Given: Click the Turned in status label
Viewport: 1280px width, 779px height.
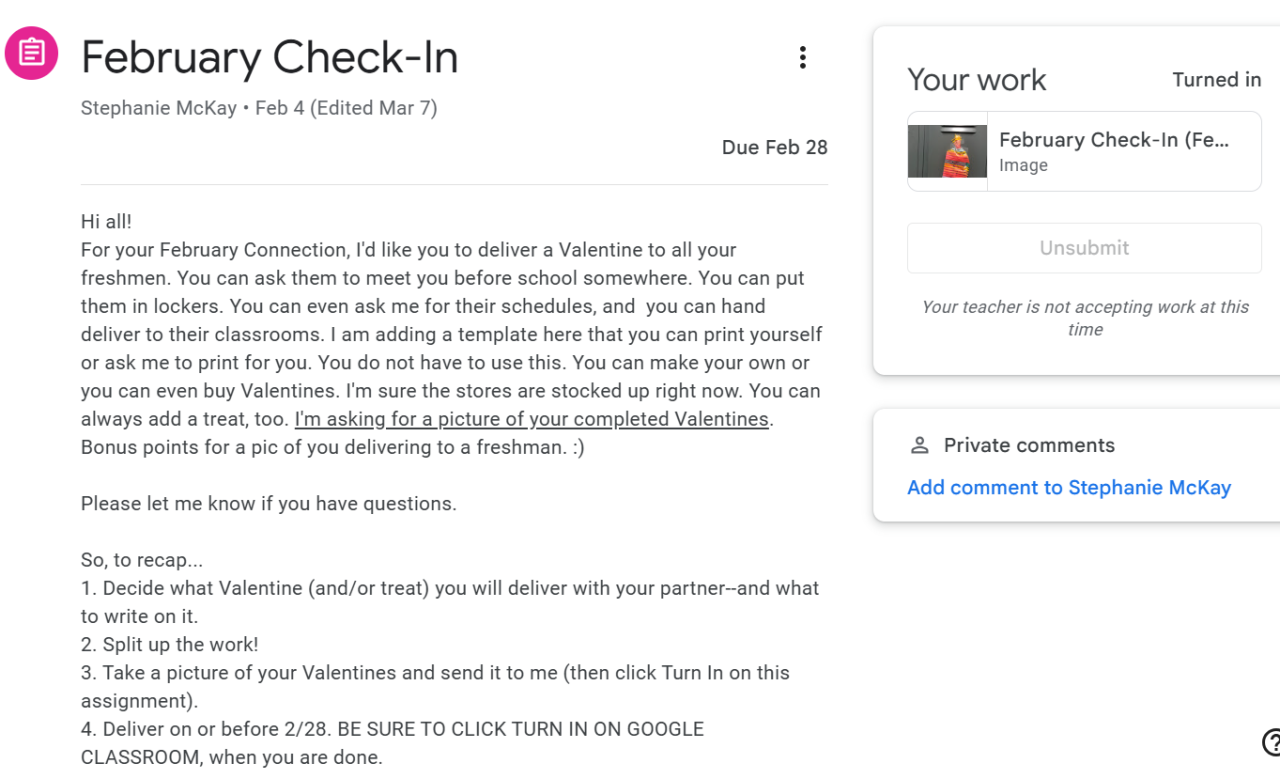Looking at the screenshot, I should click(1216, 80).
